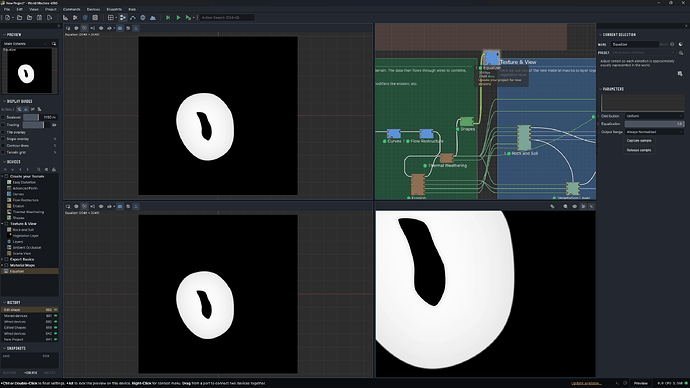Click the Equalizer node in graph
This screenshot has width=690, height=388.
[491, 58]
